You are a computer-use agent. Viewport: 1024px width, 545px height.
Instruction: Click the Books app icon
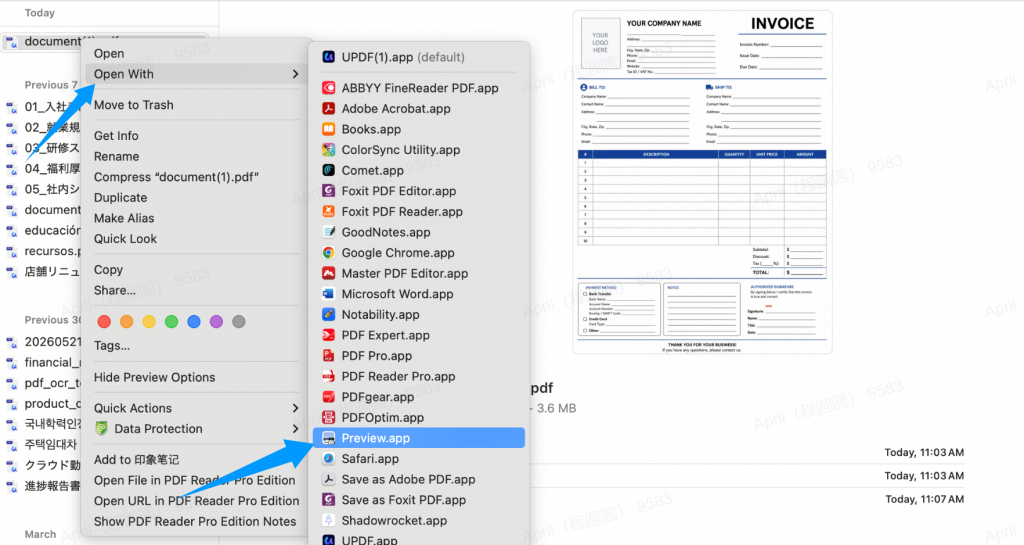[328, 129]
